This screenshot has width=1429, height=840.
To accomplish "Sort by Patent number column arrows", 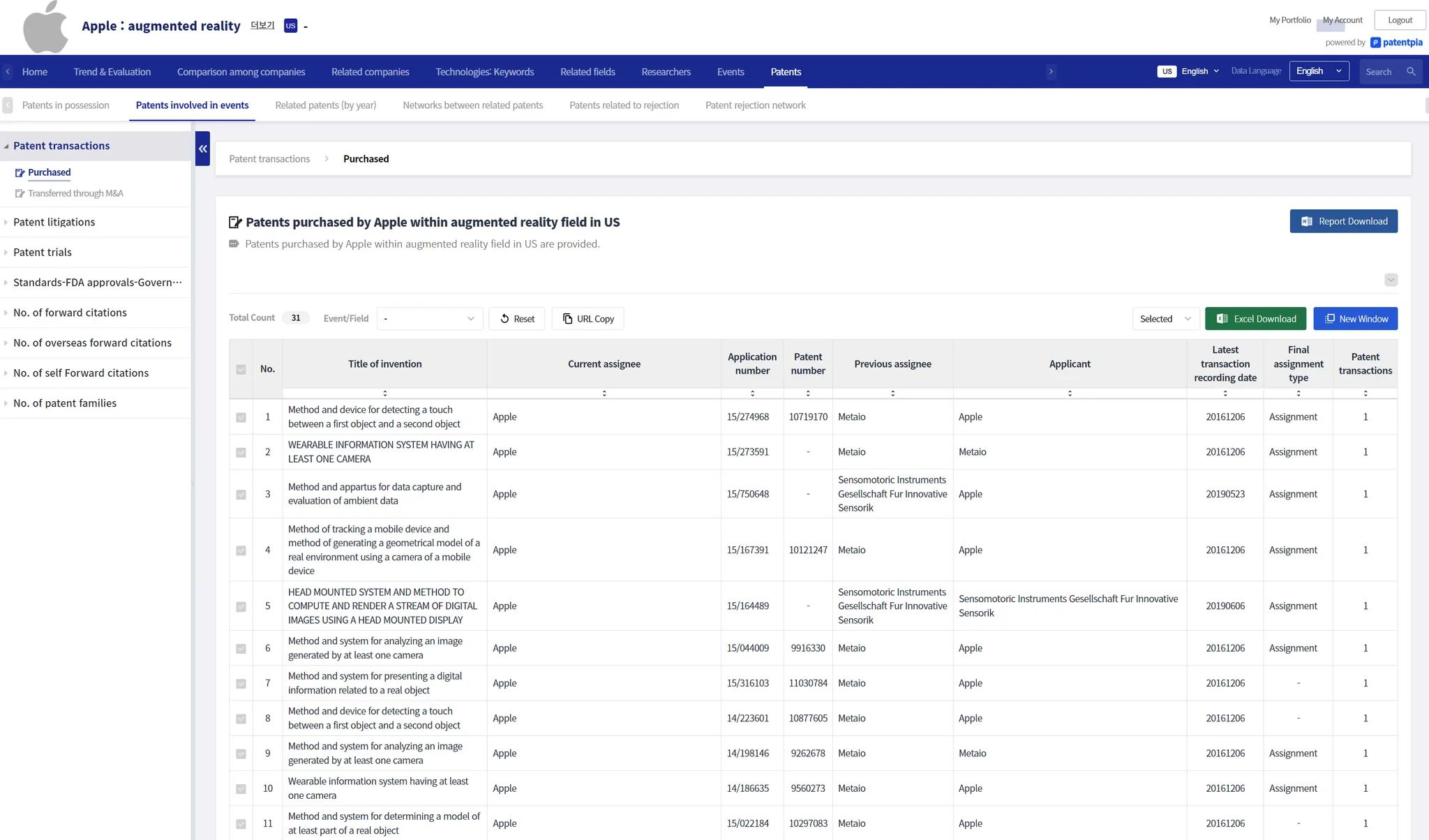I will [x=808, y=393].
